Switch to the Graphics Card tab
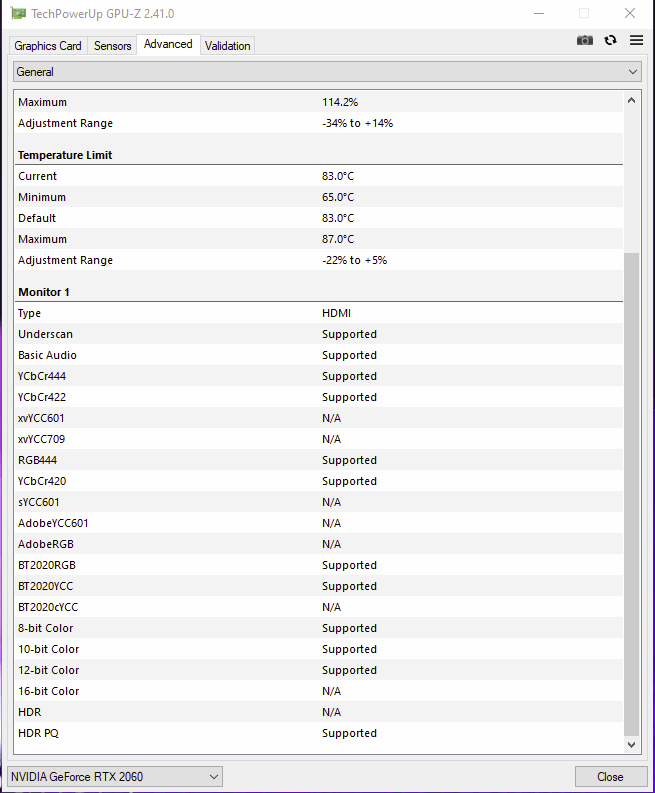Image resolution: width=655 pixels, height=793 pixels. [48, 46]
